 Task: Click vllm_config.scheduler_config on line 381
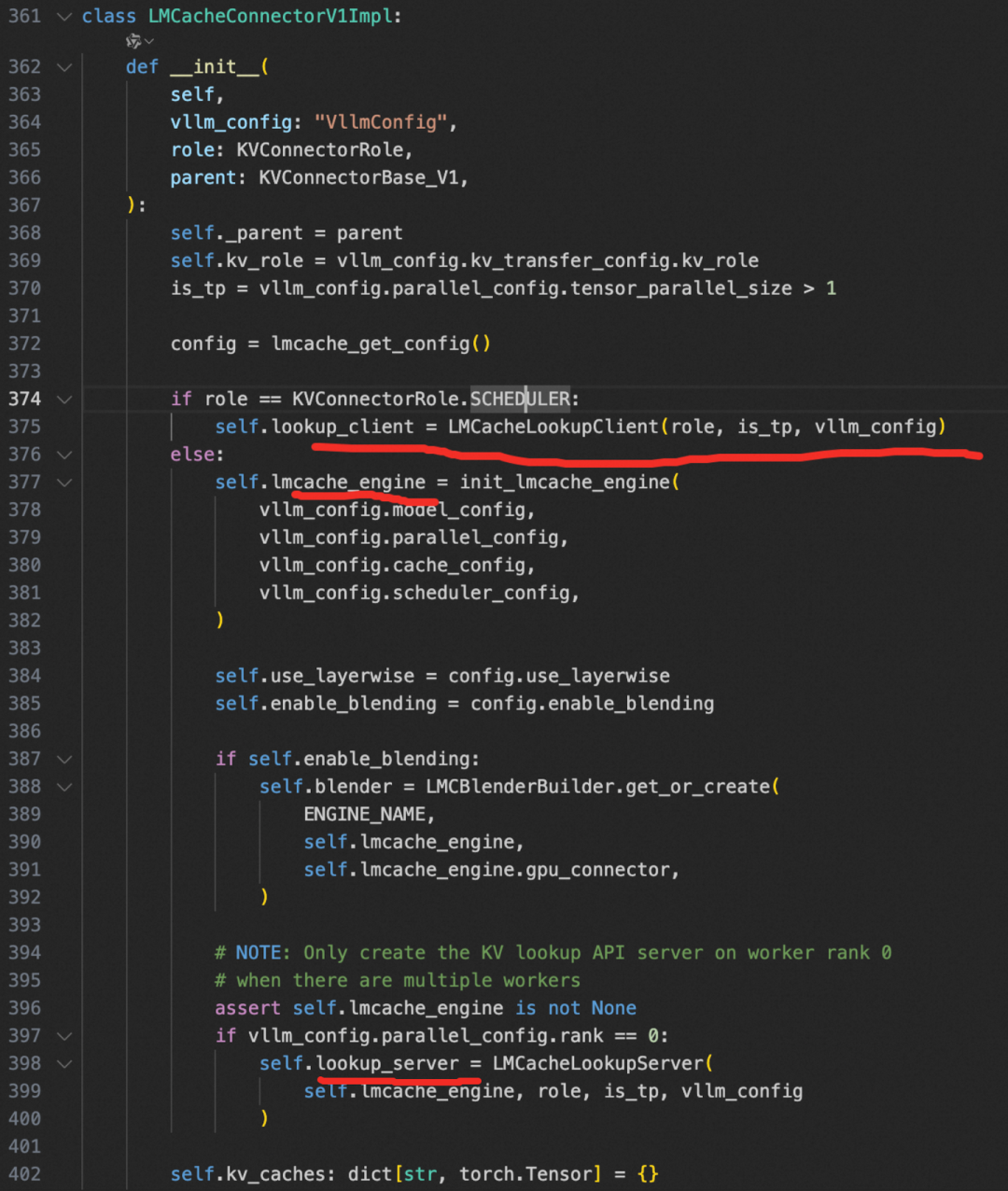[414, 593]
